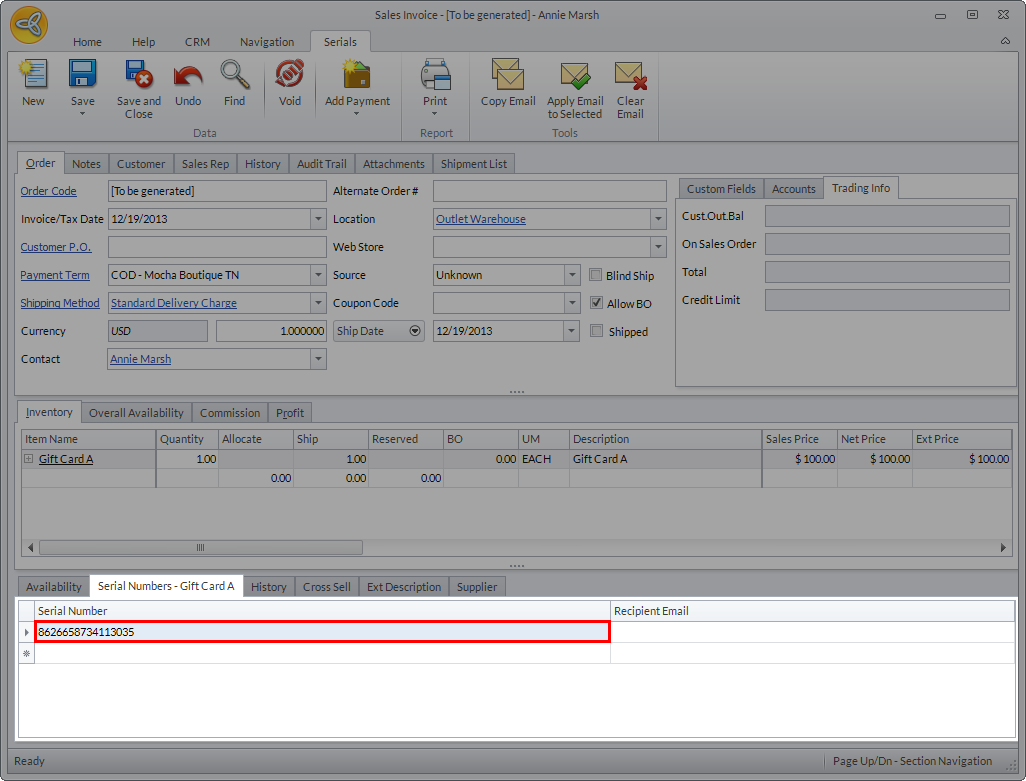Open the CRM ribbon tab

tap(197, 42)
